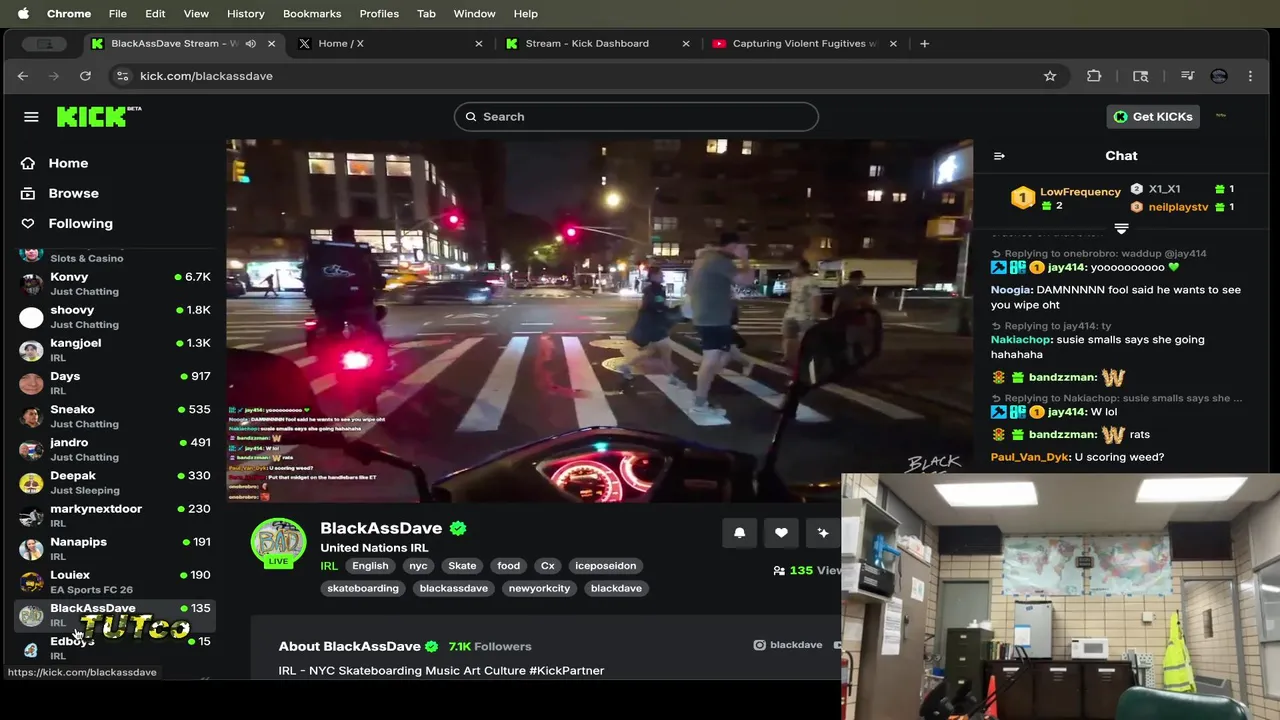Switch to the Home / X tab

390,44
